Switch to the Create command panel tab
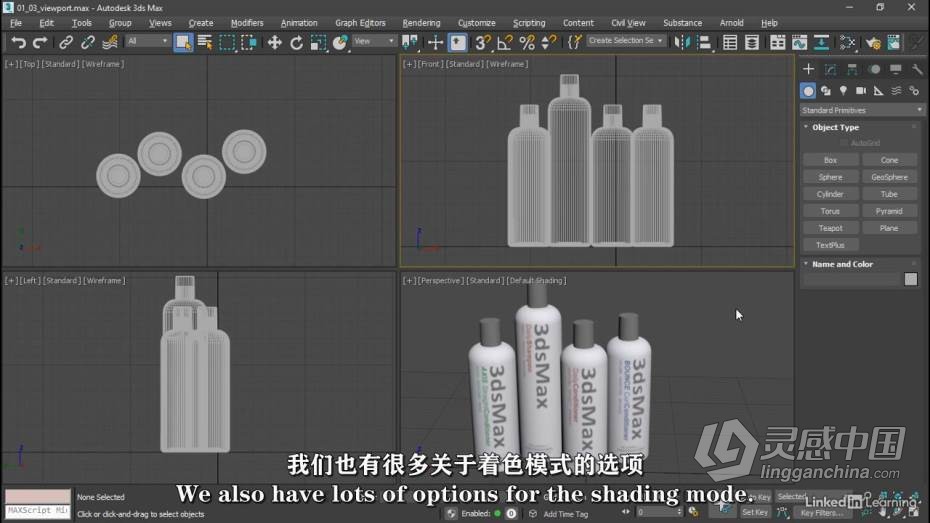Image resolution: width=930 pixels, height=523 pixels. (808, 69)
